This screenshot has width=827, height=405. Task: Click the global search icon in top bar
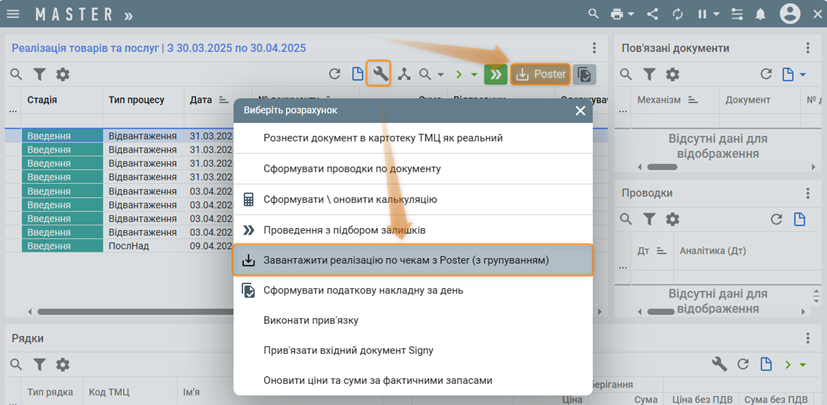(x=594, y=14)
